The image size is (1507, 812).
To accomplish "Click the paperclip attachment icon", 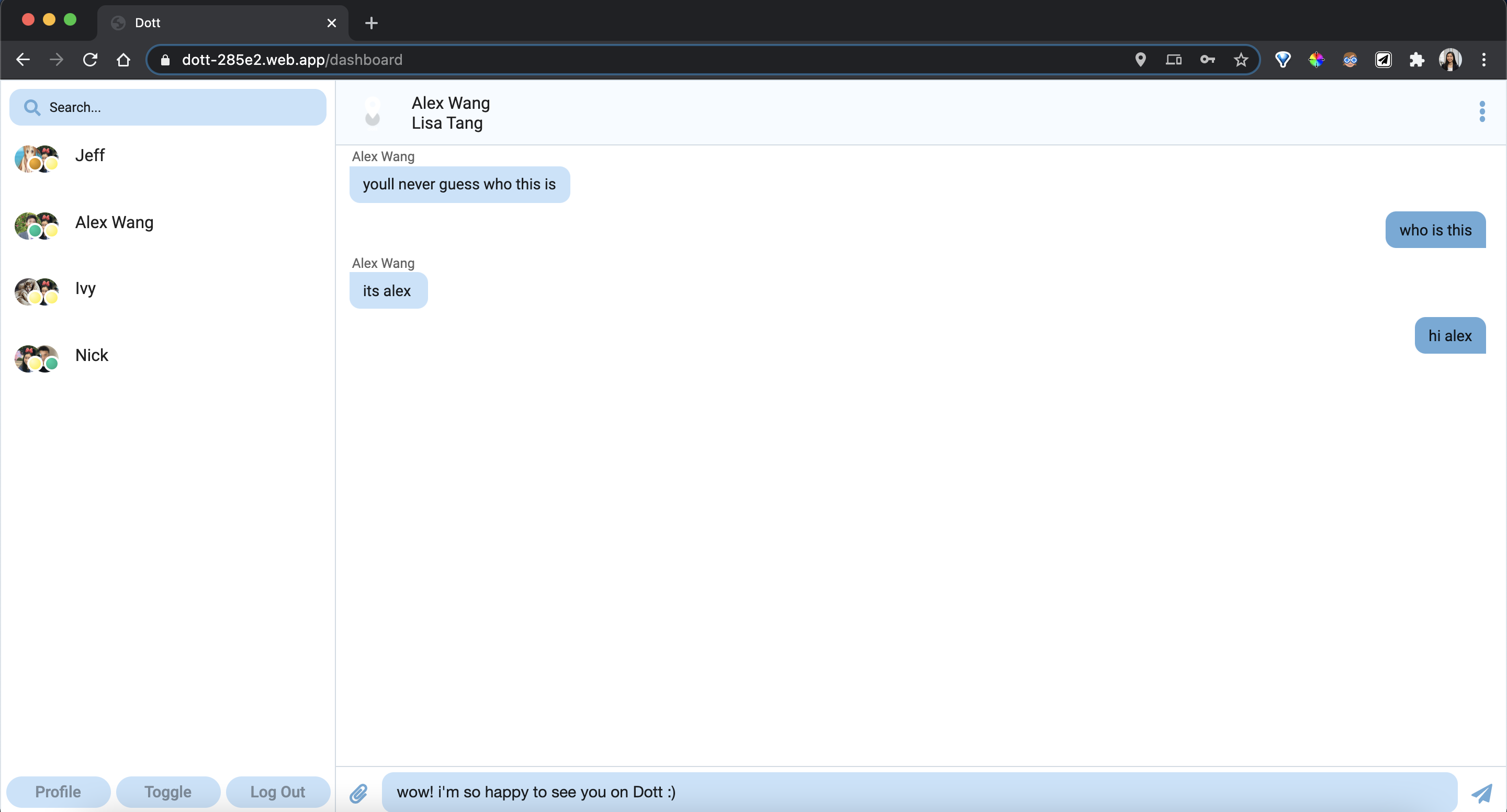I will tap(358, 793).
